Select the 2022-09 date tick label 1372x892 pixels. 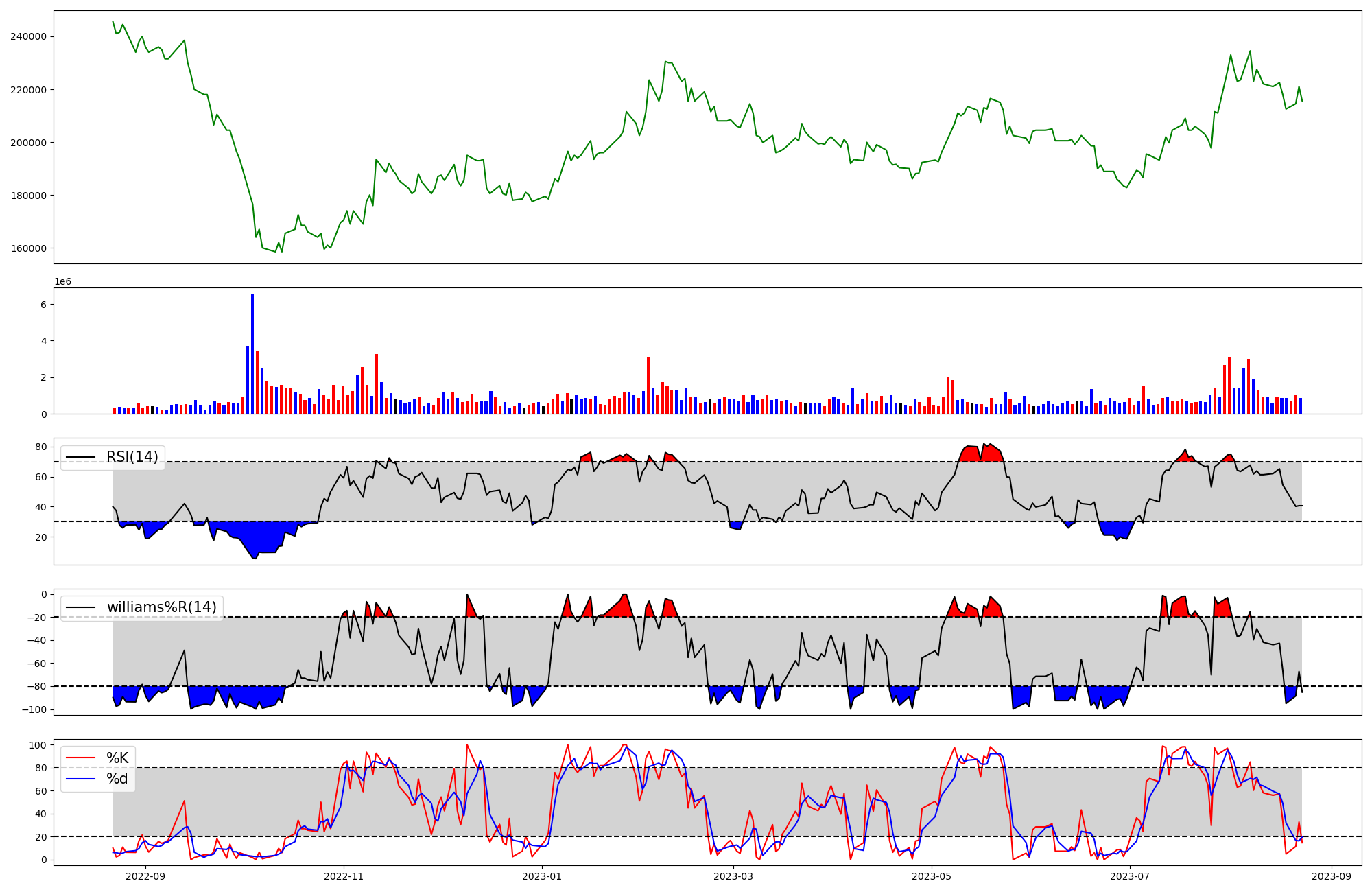point(145,876)
